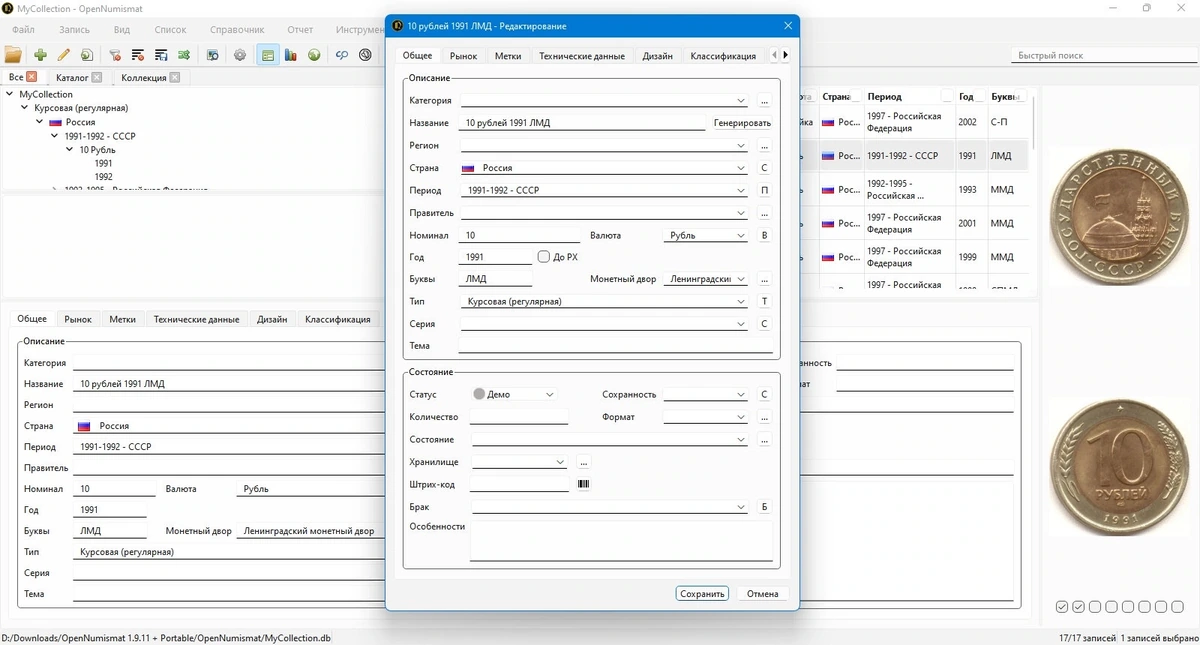
Task: Collapse the Россия tree node
Action: pos(39,122)
